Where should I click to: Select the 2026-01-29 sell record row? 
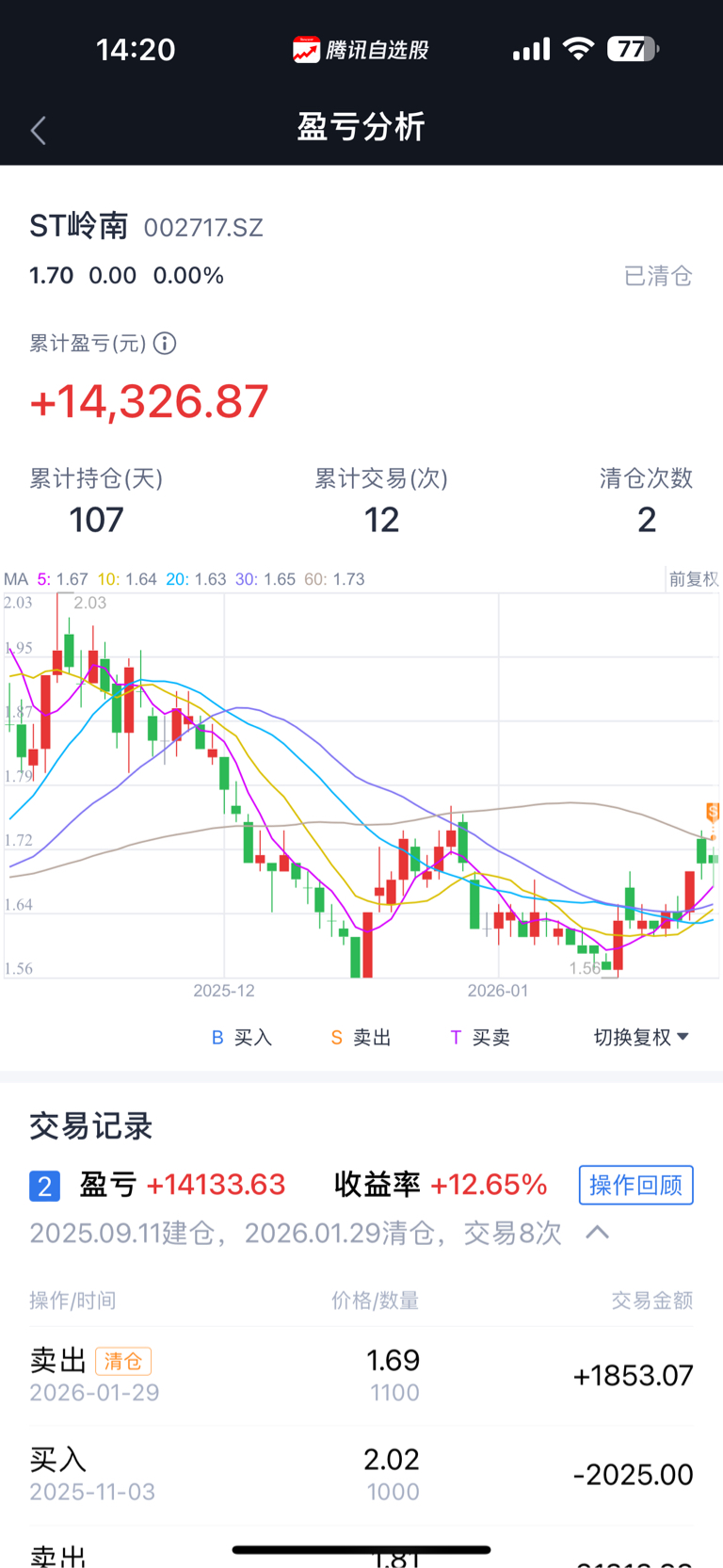click(x=361, y=1376)
